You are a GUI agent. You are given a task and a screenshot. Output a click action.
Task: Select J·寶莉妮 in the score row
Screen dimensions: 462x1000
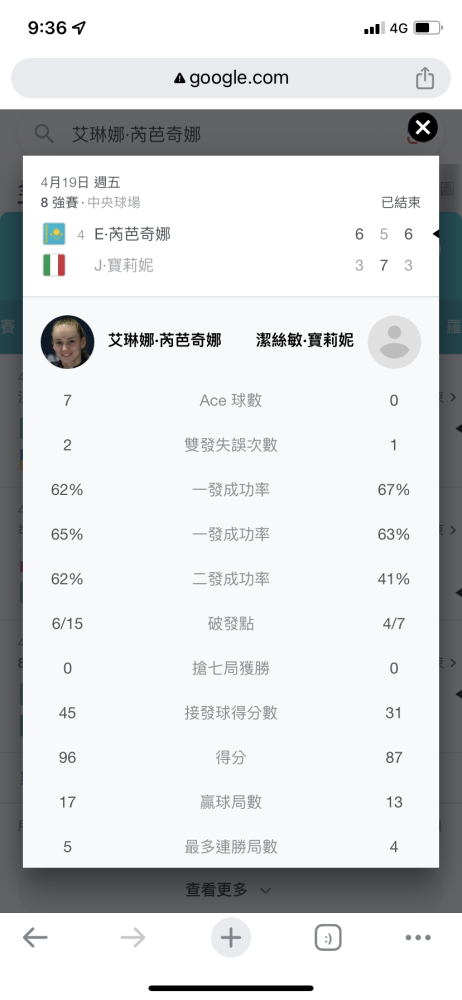tap(124, 265)
